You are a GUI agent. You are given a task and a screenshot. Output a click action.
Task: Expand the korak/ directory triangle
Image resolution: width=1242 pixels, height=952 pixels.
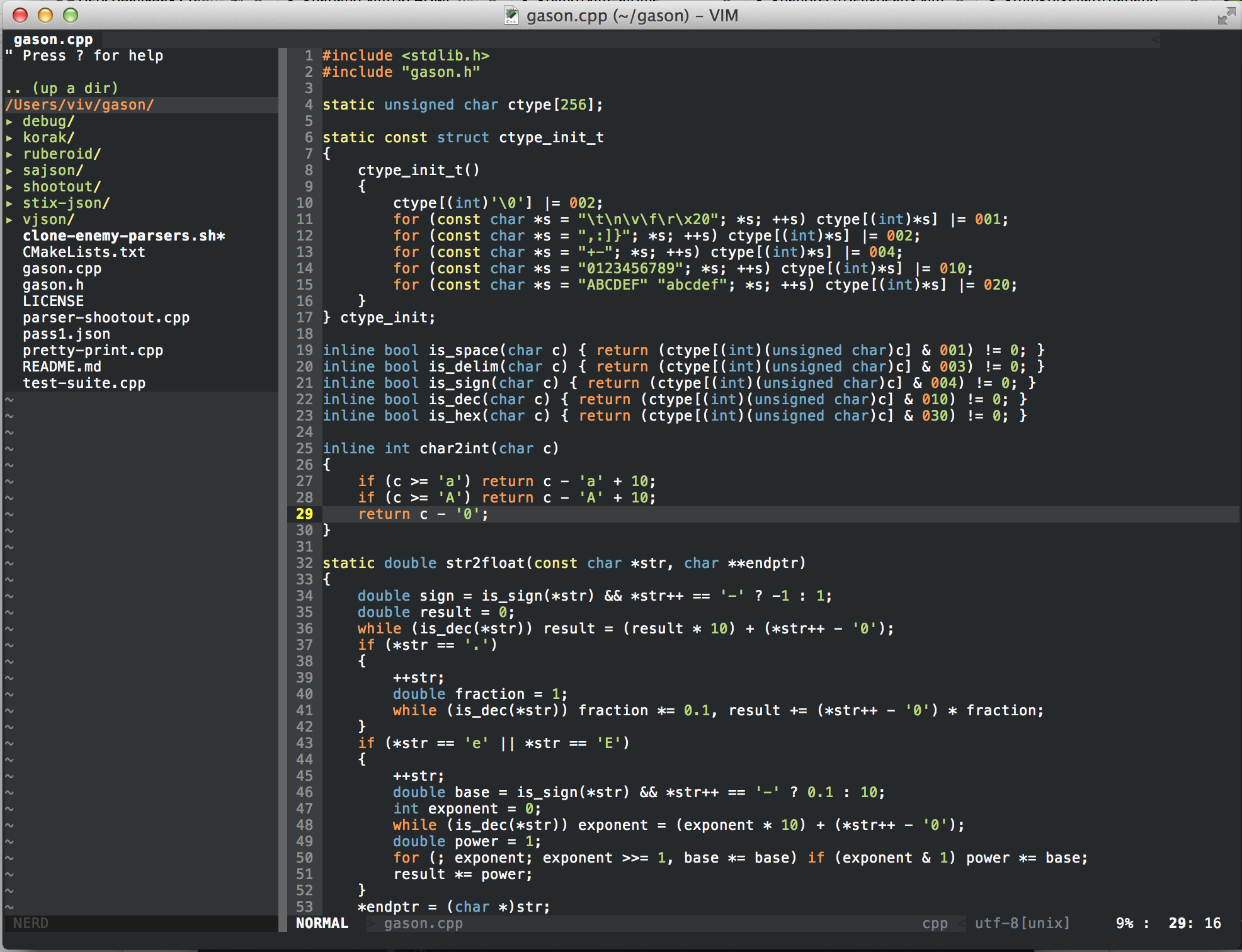[9, 138]
